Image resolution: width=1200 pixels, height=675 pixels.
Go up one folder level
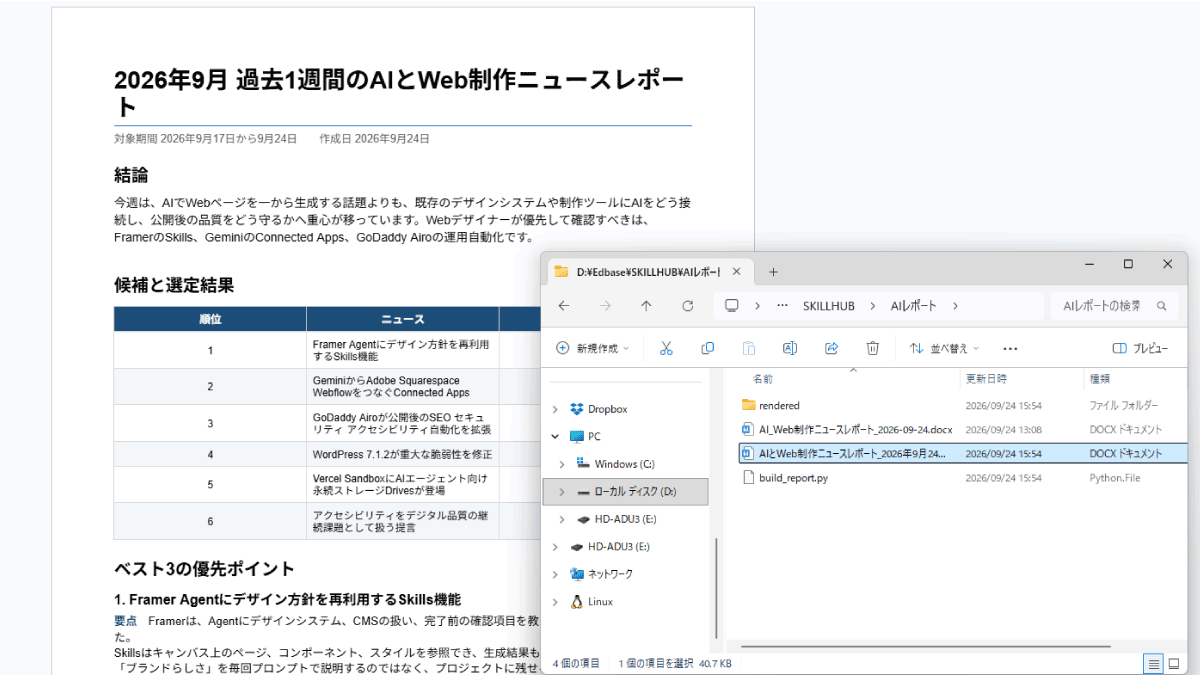(646, 306)
